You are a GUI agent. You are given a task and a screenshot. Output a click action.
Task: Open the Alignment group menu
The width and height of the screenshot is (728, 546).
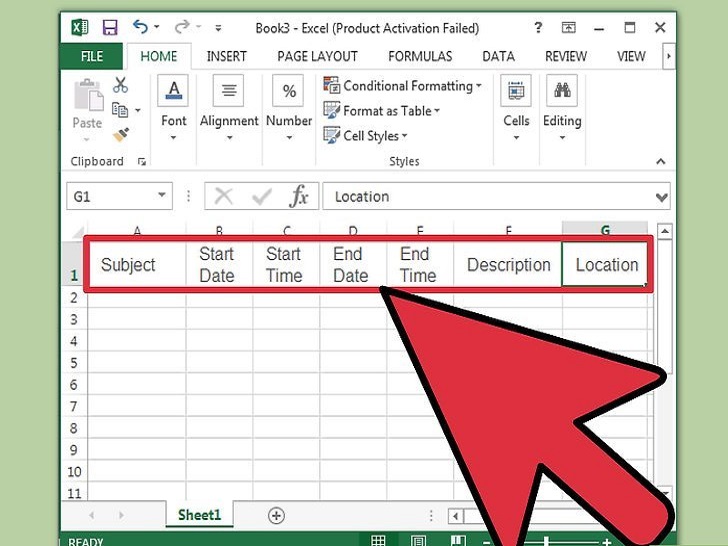click(x=229, y=108)
